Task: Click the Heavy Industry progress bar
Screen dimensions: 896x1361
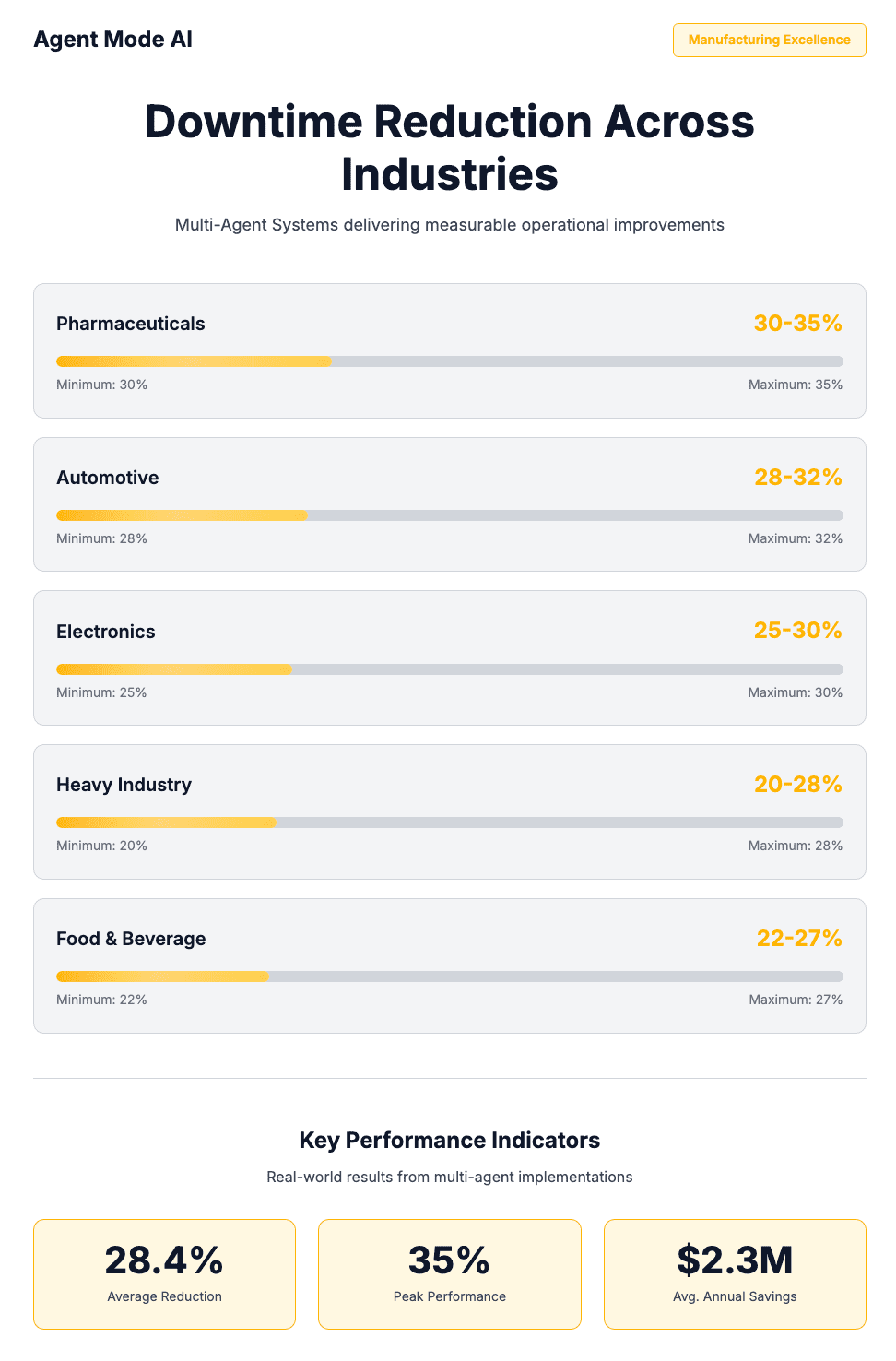Action: 449,823
